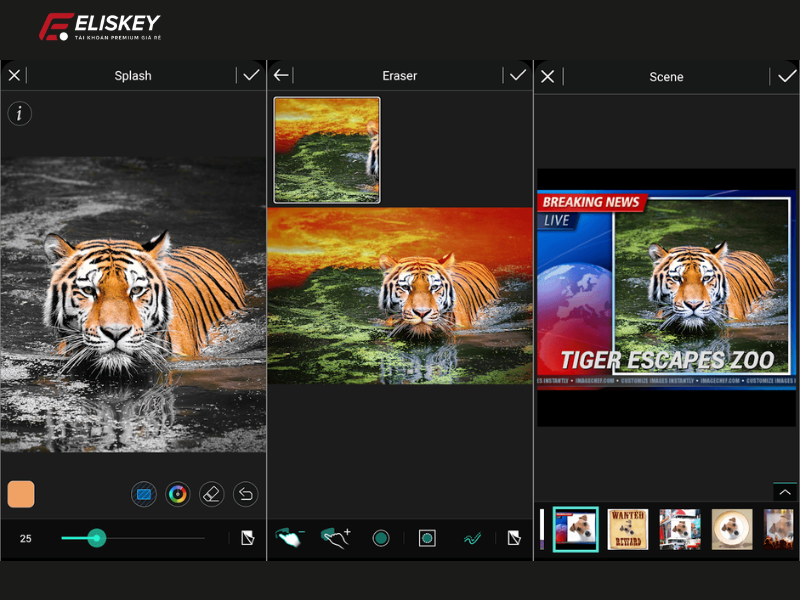Click the squiggle smoothing icon in Eraser toolbar

[472, 537]
